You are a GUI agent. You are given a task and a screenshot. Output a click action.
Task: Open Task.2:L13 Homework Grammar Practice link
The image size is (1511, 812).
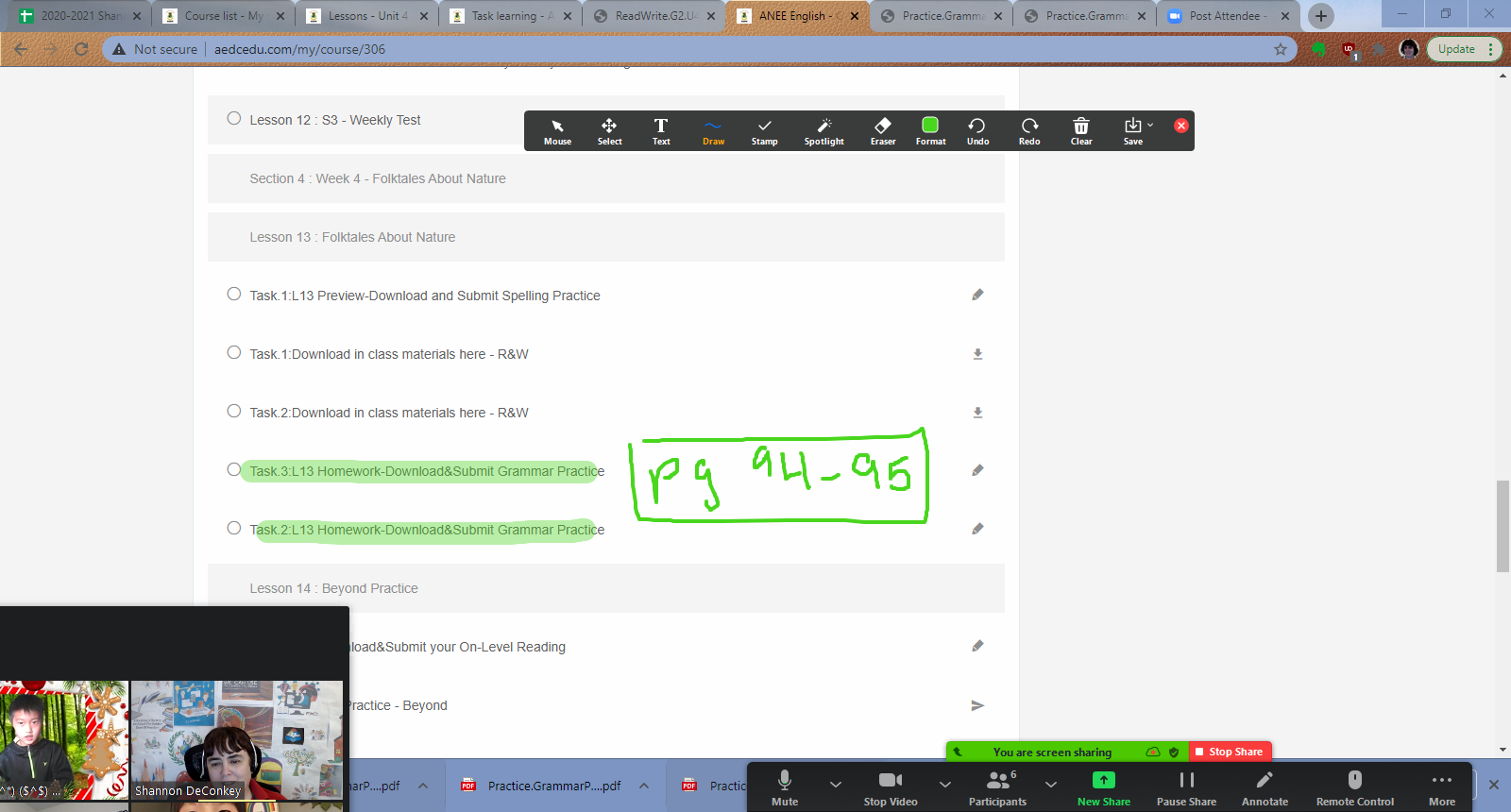tap(427, 530)
